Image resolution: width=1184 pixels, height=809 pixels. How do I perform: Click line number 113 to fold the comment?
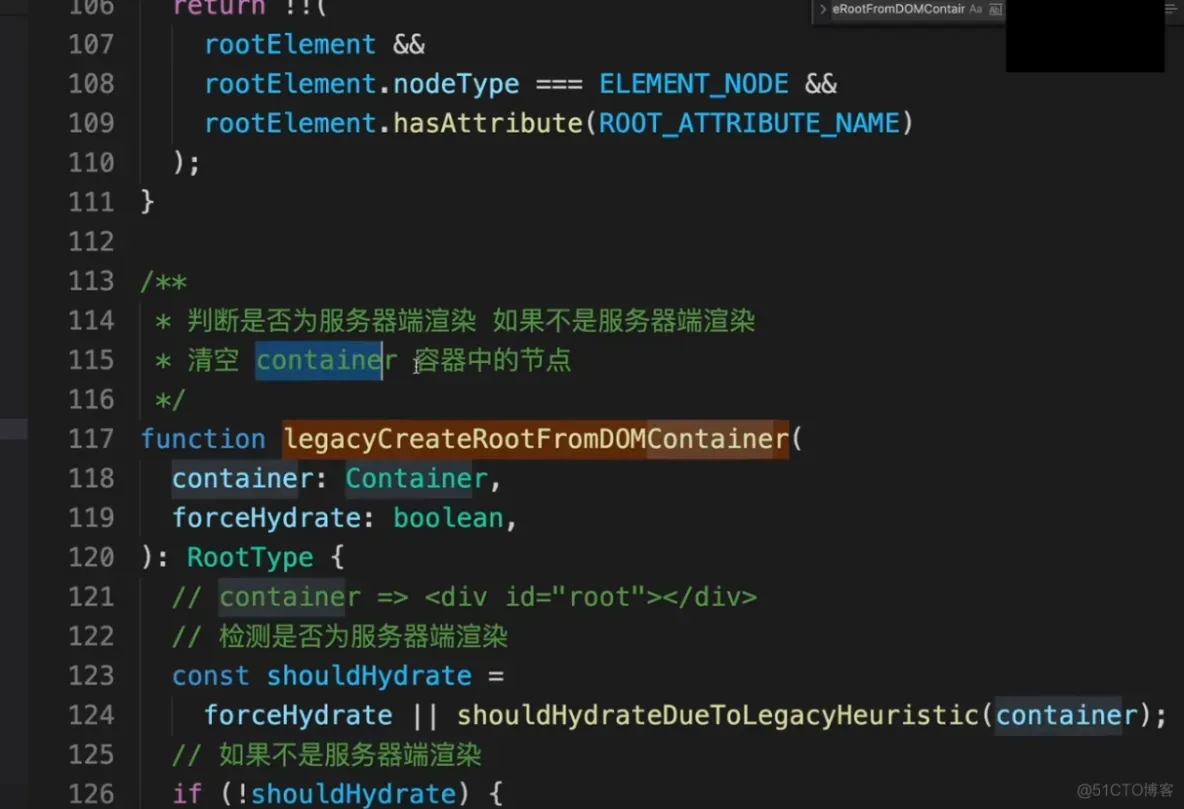click(x=91, y=281)
